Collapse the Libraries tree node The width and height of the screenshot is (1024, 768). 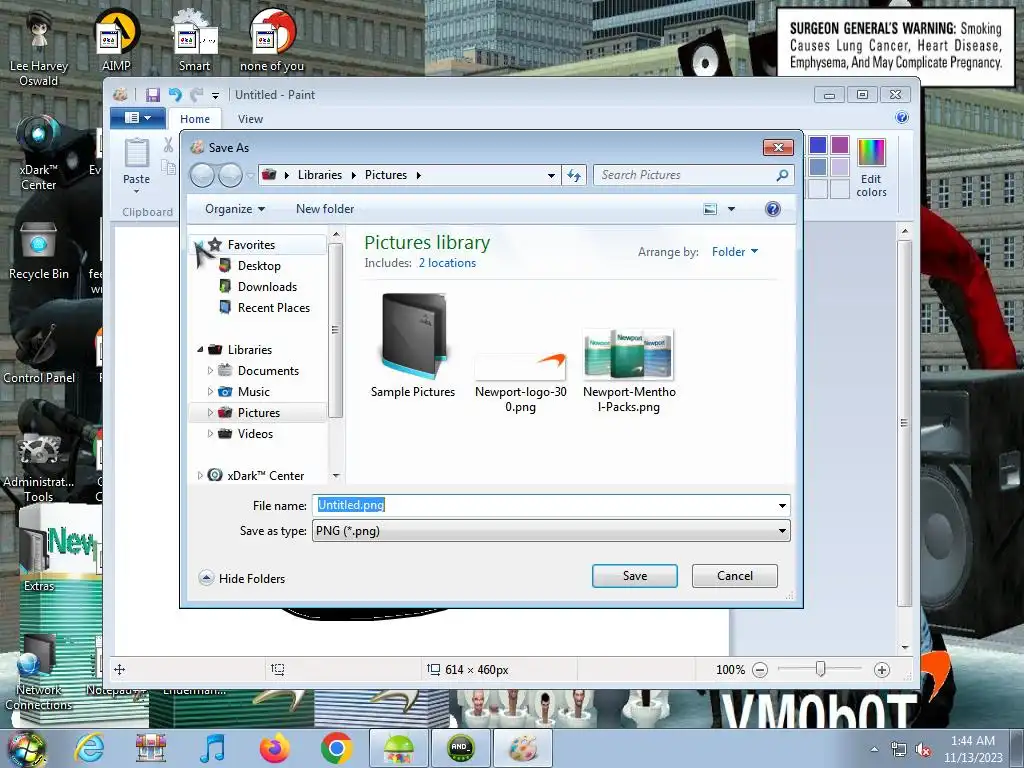click(x=200, y=349)
